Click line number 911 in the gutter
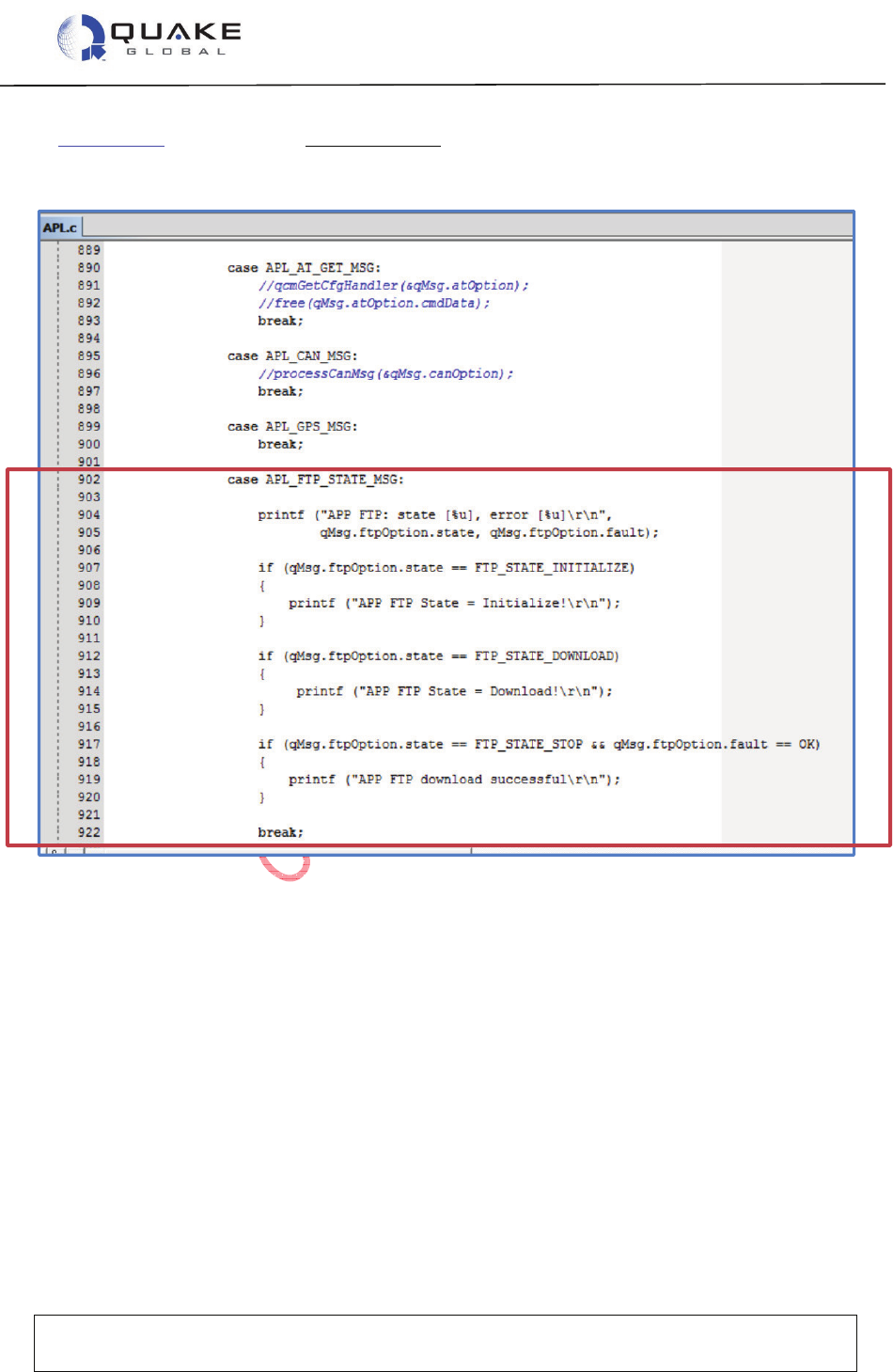Image resolution: width=893 pixels, height=1372 pixels. click(89, 639)
